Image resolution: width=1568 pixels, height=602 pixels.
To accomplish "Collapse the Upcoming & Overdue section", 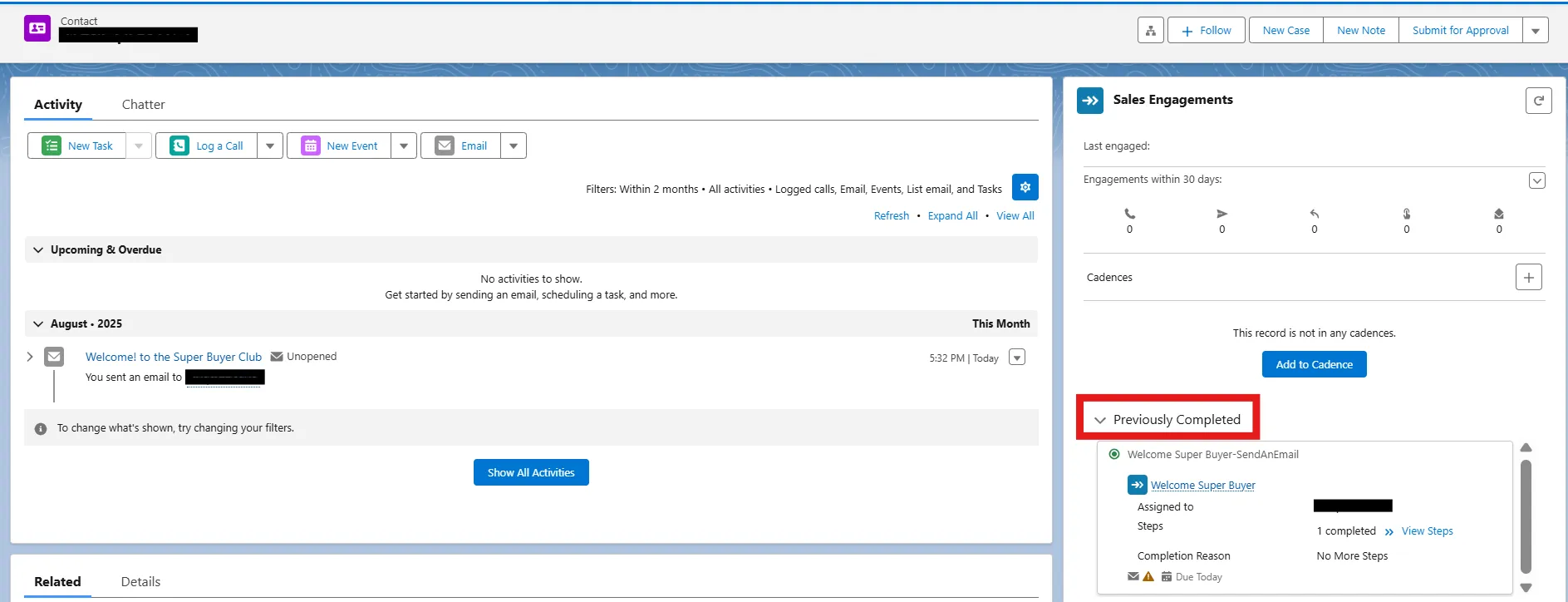I will point(38,249).
